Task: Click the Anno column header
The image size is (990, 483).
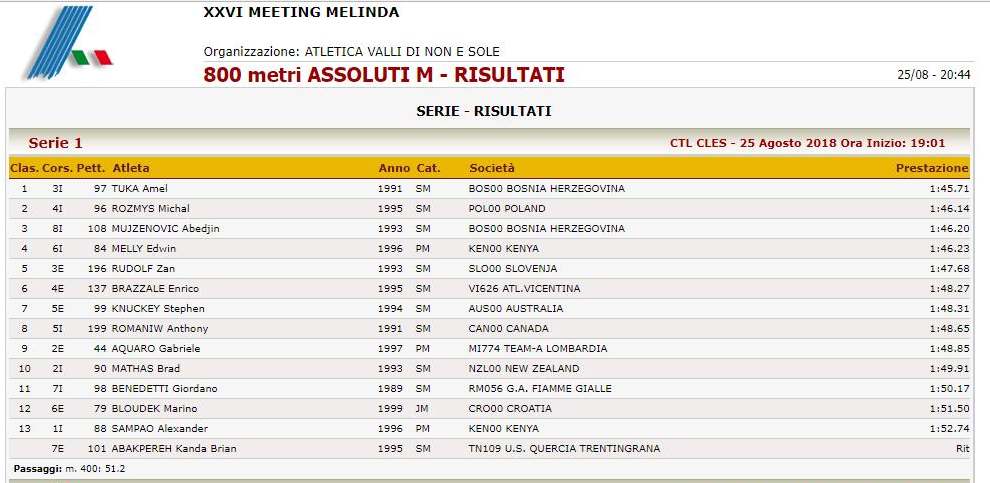Action: 393,168
